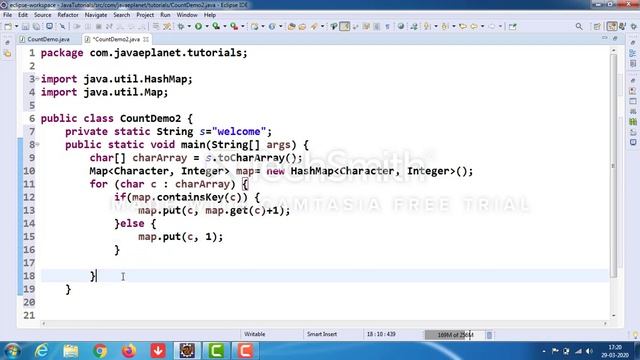This screenshot has height=360, width=640.
Task: Expand the Next Annotation dropdown arrow
Action: click(x=436, y=27)
